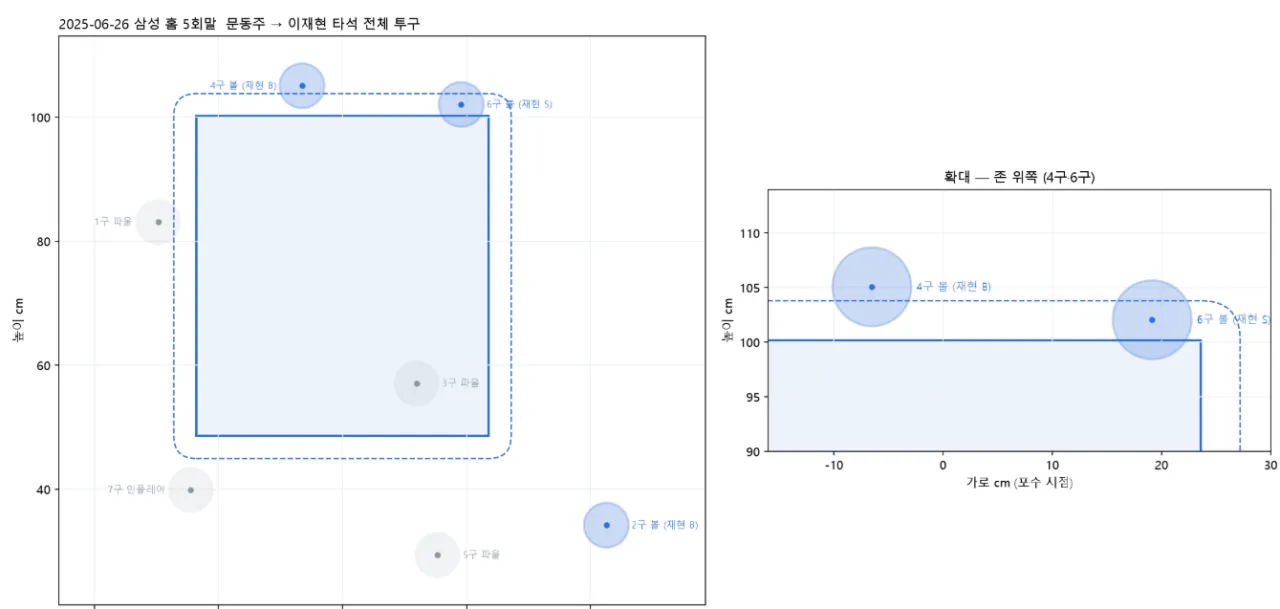Click the main chart title with 문동주 → 이재현

pyautogui.click(x=240, y=23)
